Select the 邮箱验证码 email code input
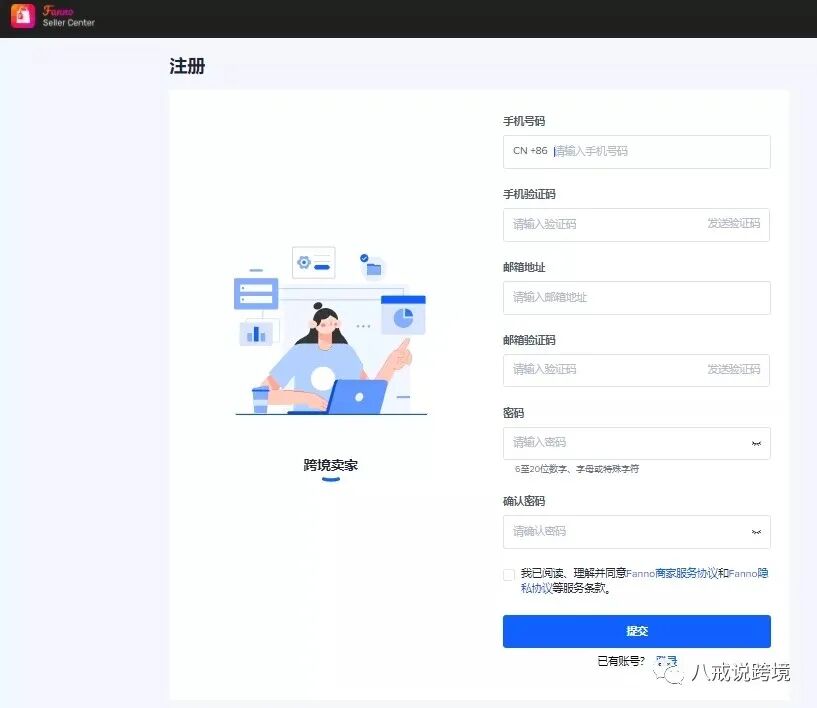 (x=600, y=370)
